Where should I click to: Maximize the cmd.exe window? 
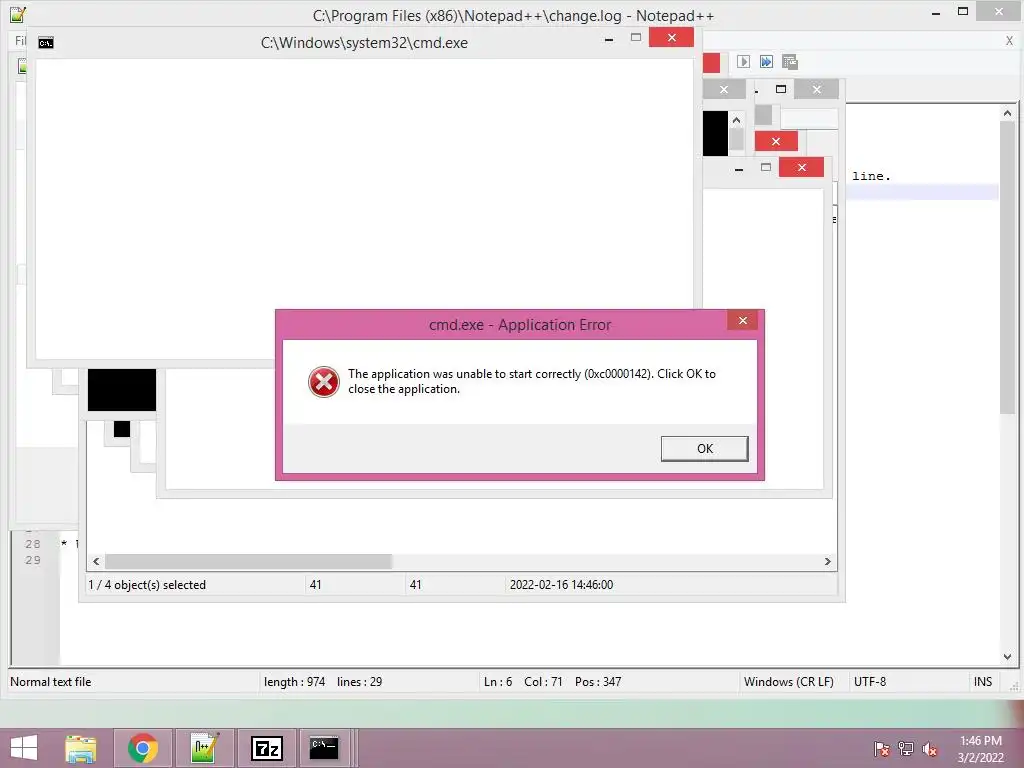(635, 38)
